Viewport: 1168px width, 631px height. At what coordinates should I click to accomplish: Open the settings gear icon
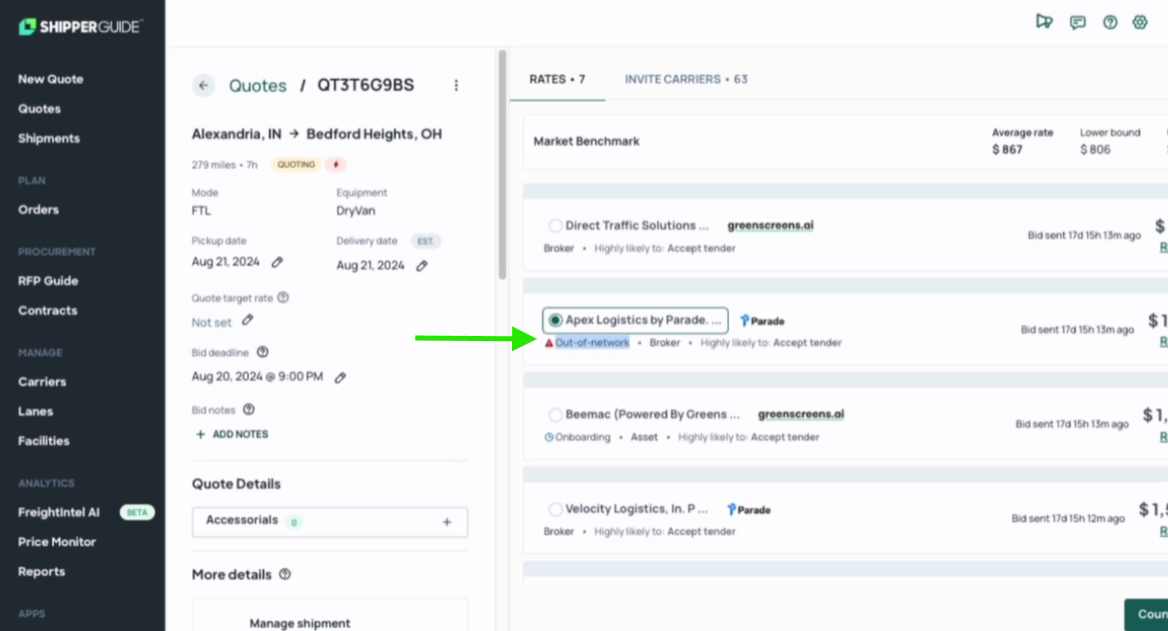1140,22
